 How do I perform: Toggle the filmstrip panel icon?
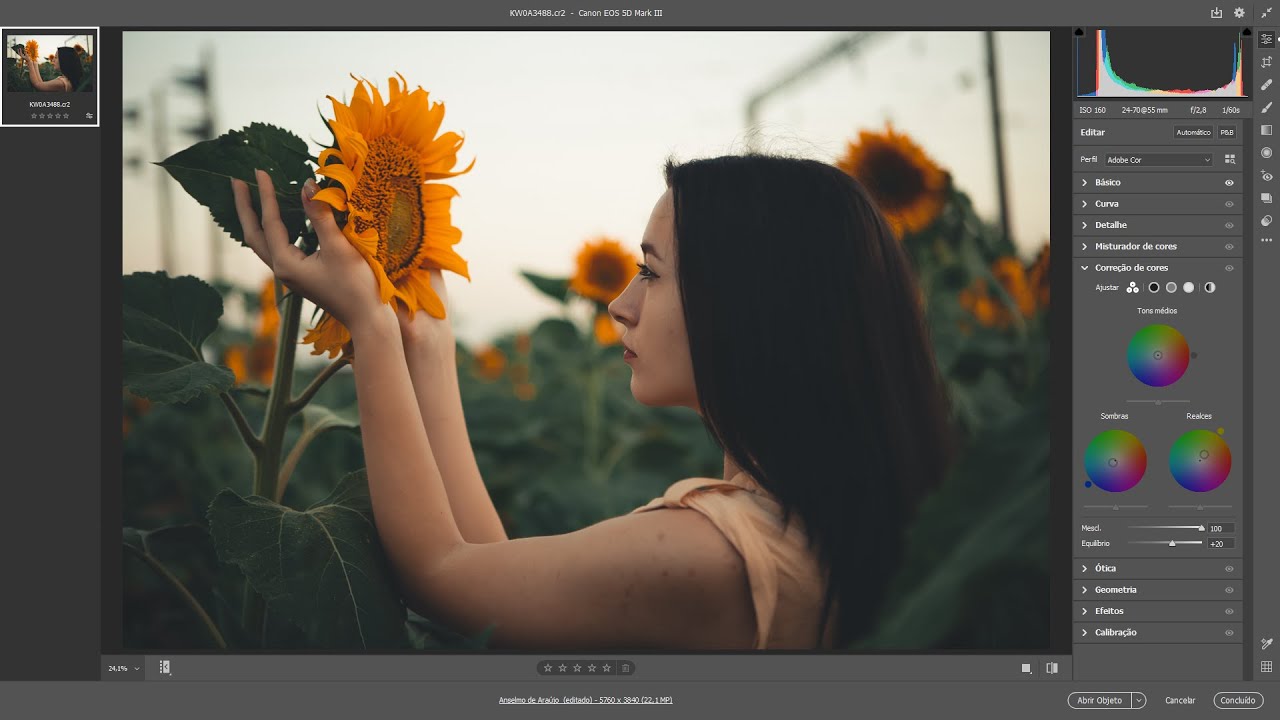[x=165, y=667]
